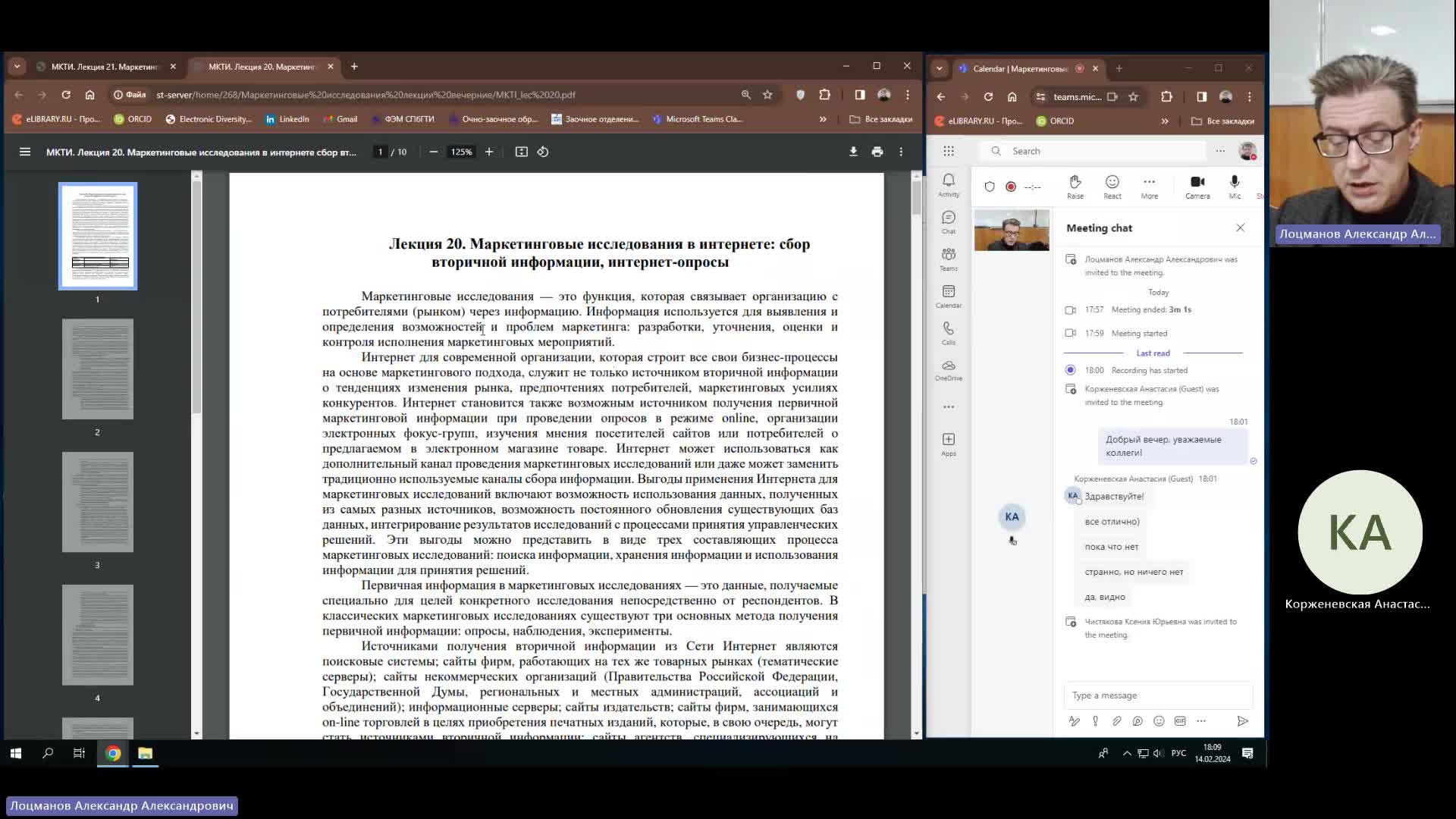
Task: Select Лекция 20 browser tab
Action: coord(262,67)
